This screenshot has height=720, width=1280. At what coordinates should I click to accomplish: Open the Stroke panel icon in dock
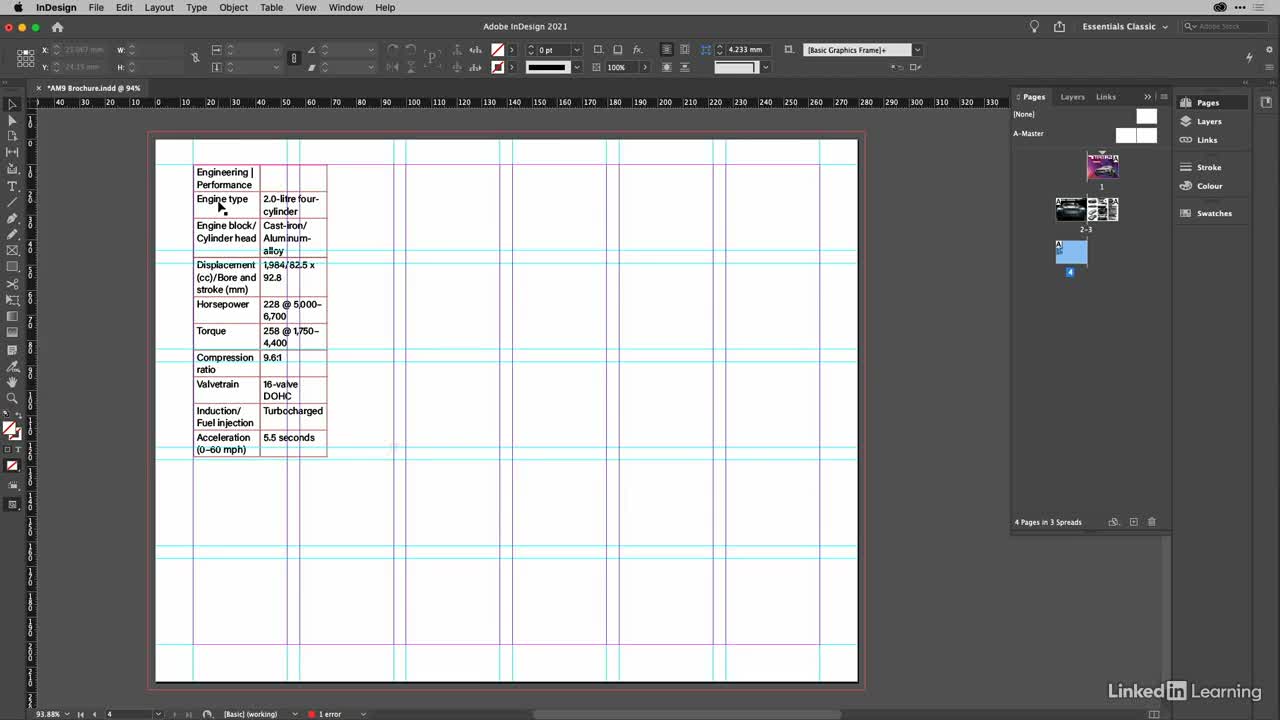pyautogui.click(x=1186, y=167)
